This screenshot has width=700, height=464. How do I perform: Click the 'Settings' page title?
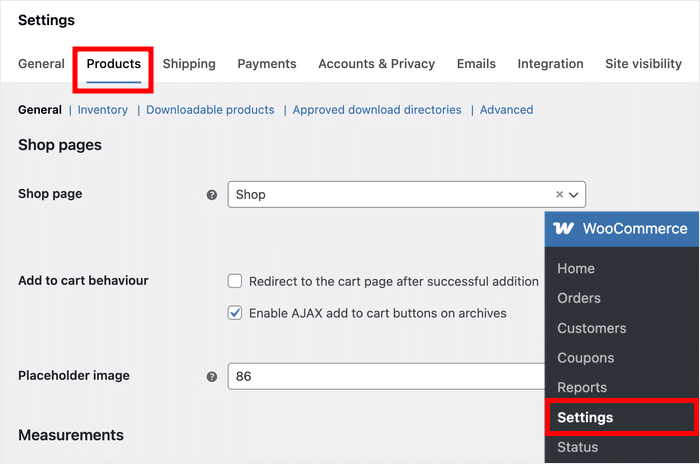coord(46,21)
